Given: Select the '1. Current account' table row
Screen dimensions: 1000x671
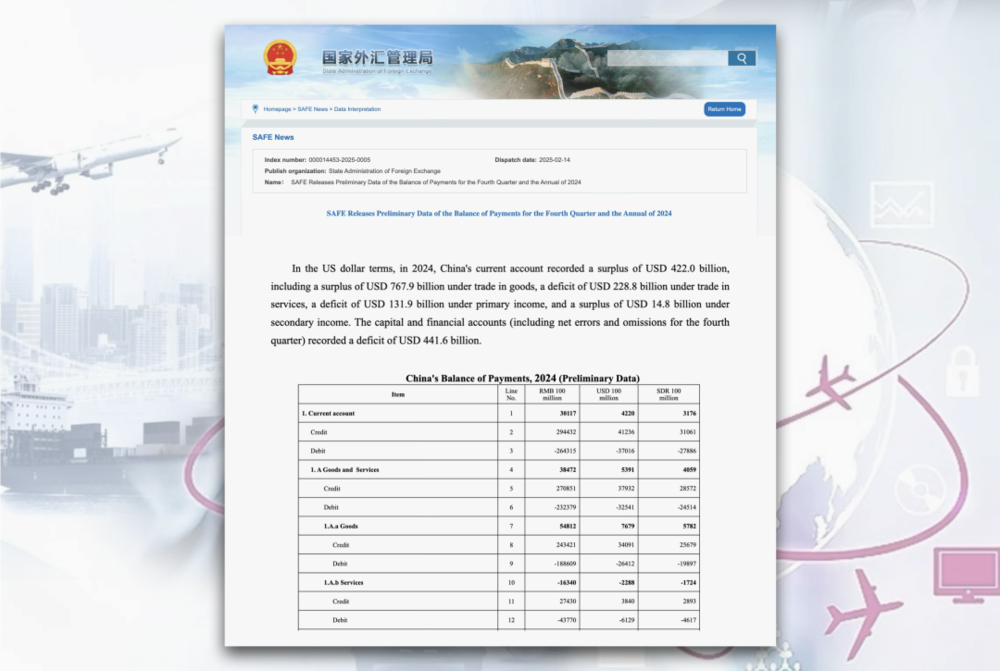Looking at the screenshot, I should (x=498, y=413).
